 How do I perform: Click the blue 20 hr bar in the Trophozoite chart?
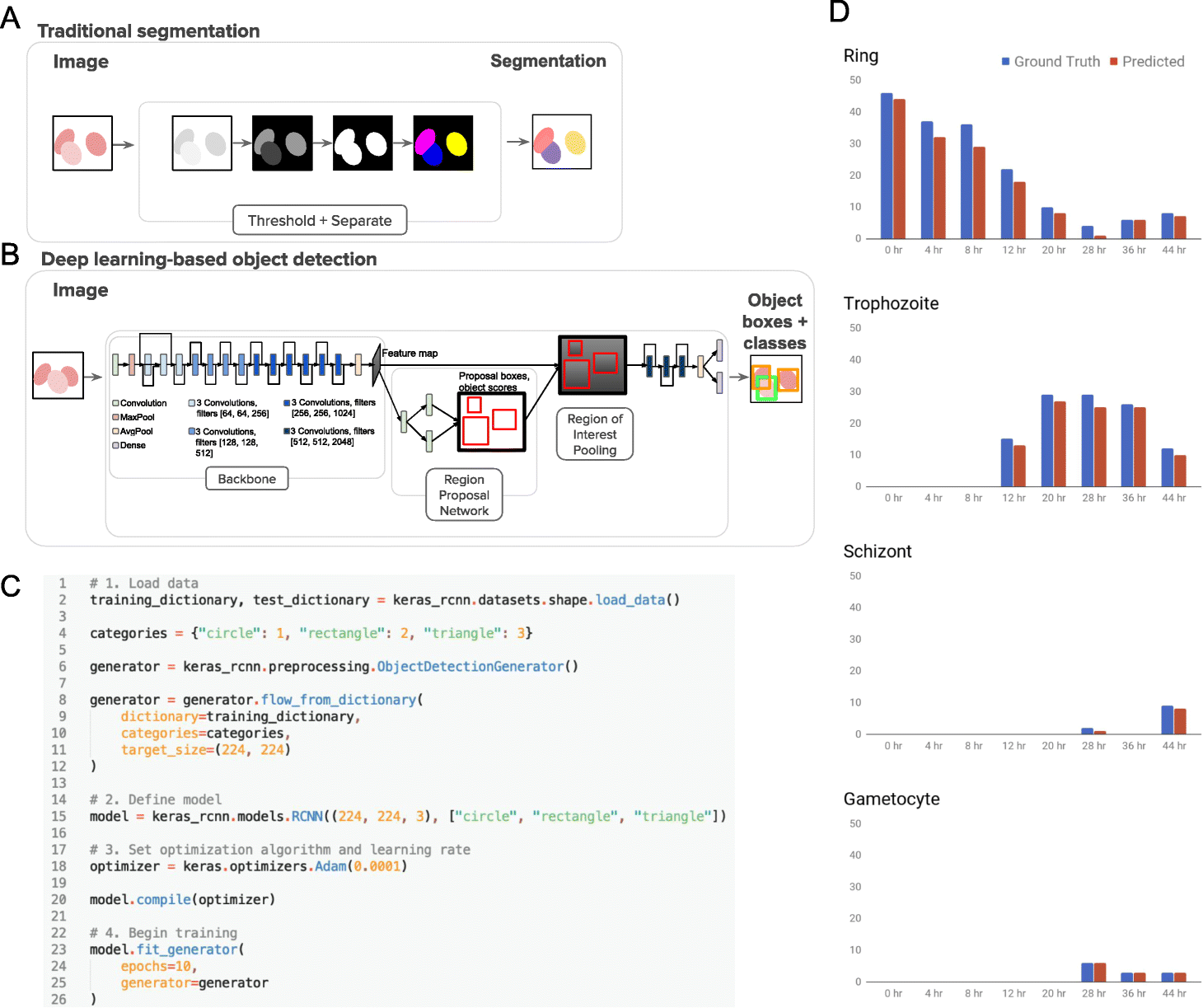(1047, 441)
